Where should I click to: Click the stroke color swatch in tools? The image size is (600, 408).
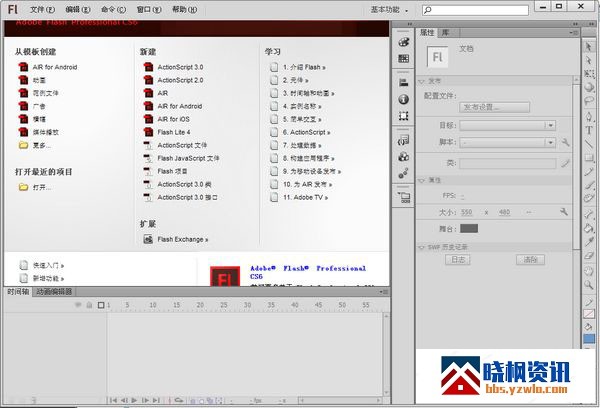click(589, 314)
